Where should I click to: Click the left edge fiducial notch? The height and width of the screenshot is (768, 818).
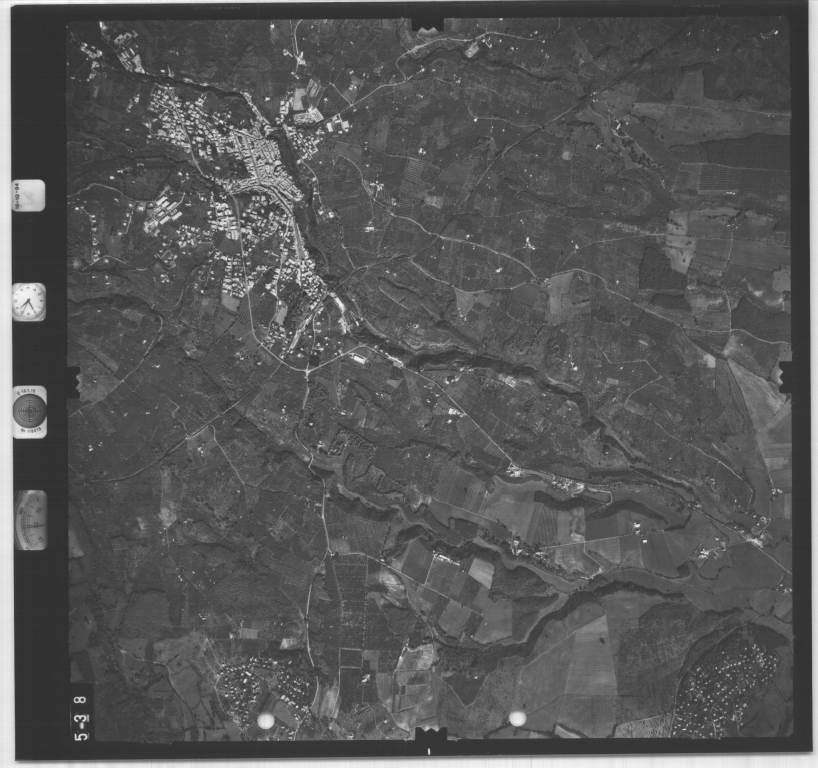(x=72, y=378)
